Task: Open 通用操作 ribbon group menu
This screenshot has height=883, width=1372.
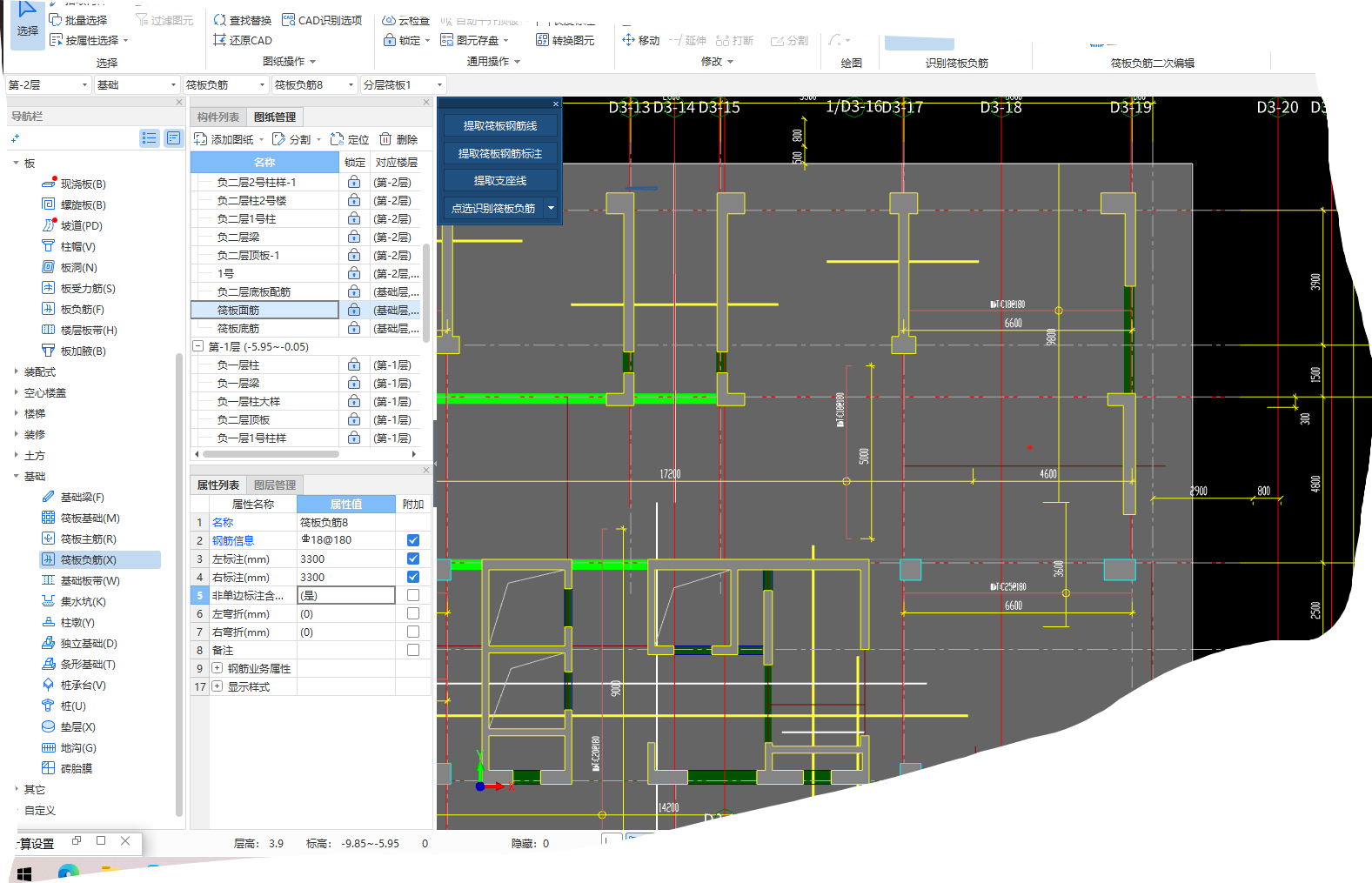Action: [493, 62]
